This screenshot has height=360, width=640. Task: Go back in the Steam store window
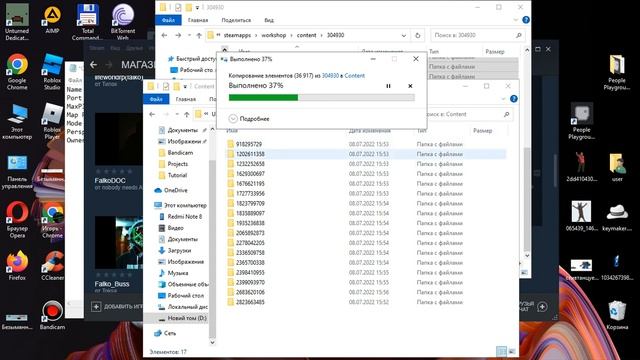[x=93, y=64]
